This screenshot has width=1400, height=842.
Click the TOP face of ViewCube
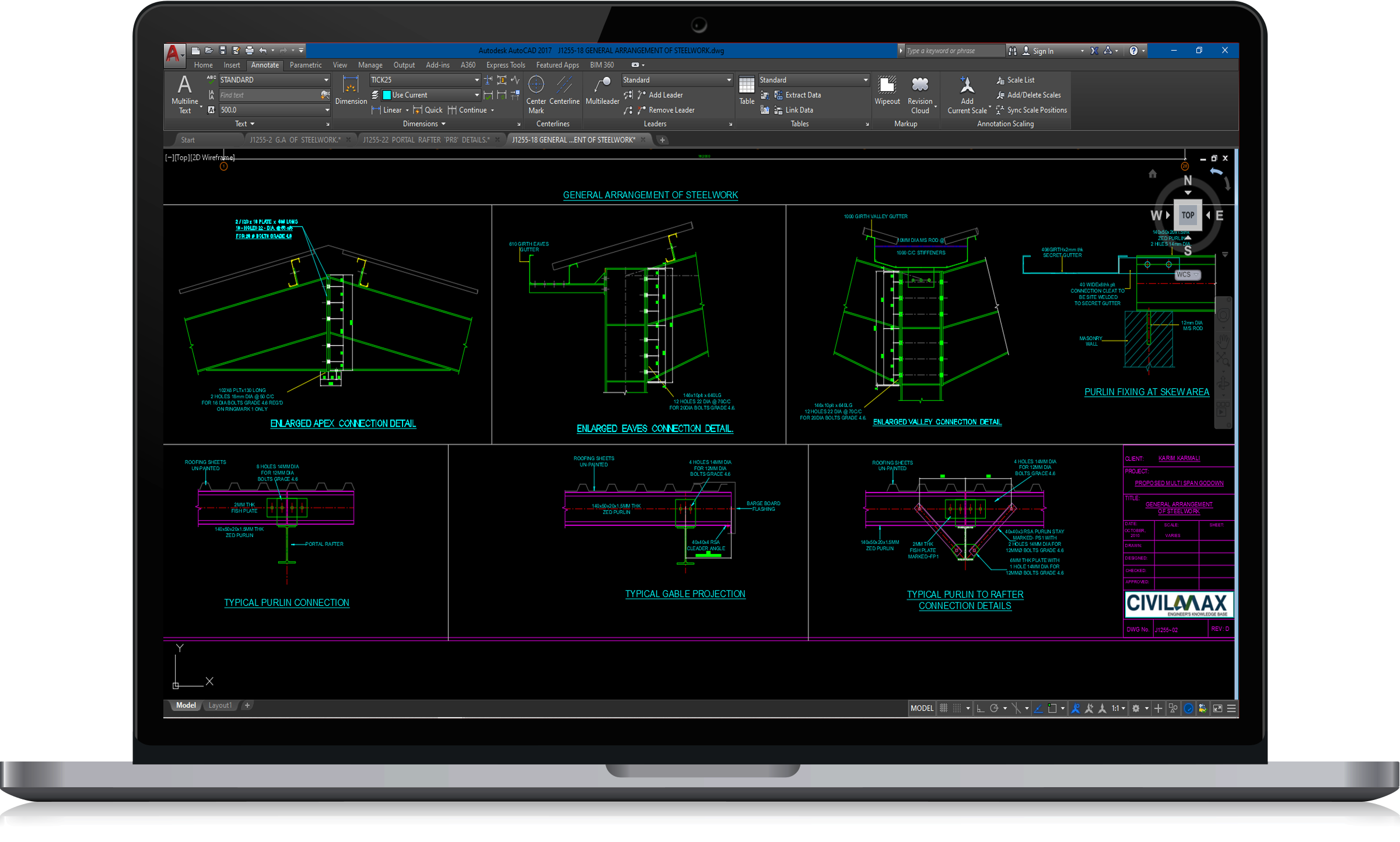tap(1188, 215)
